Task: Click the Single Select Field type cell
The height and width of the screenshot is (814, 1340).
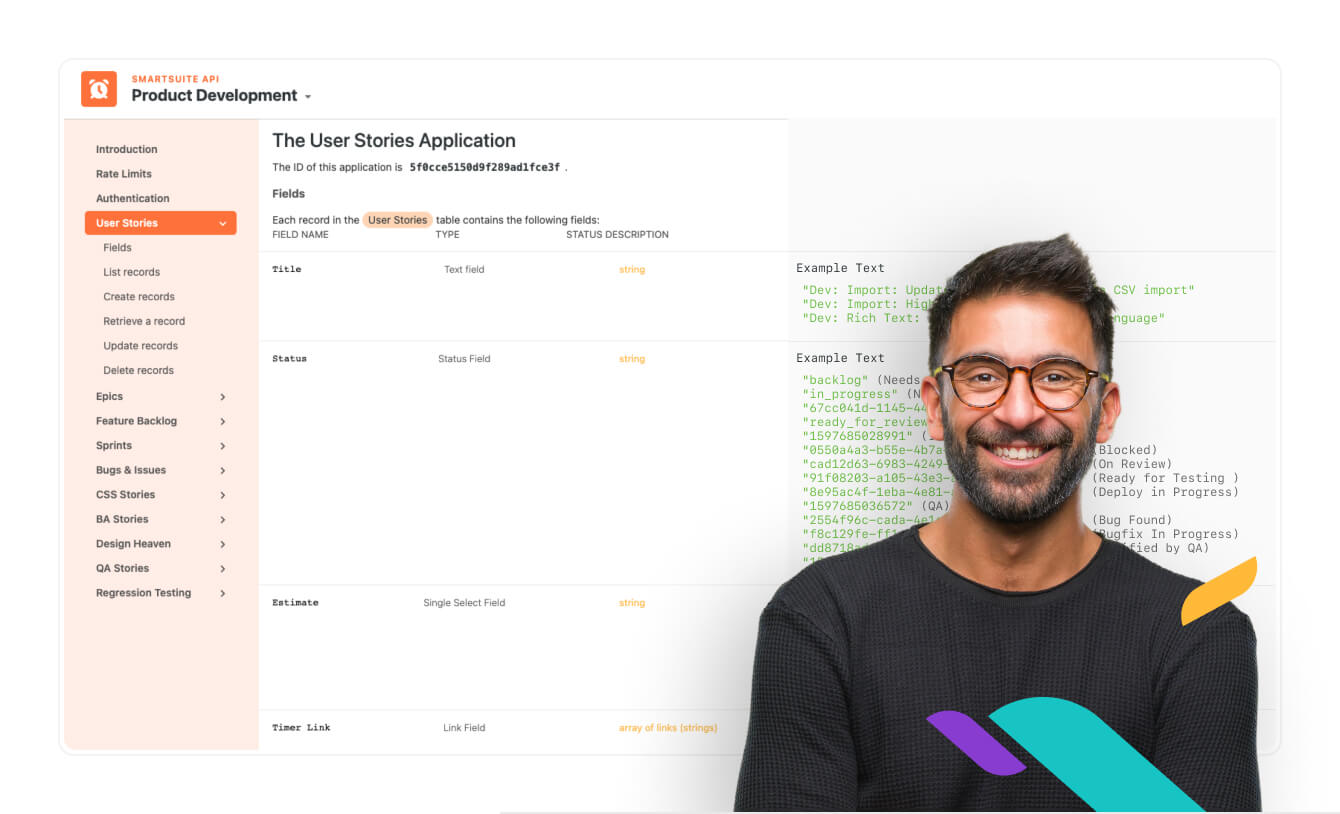Action: (x=464, y=603)
